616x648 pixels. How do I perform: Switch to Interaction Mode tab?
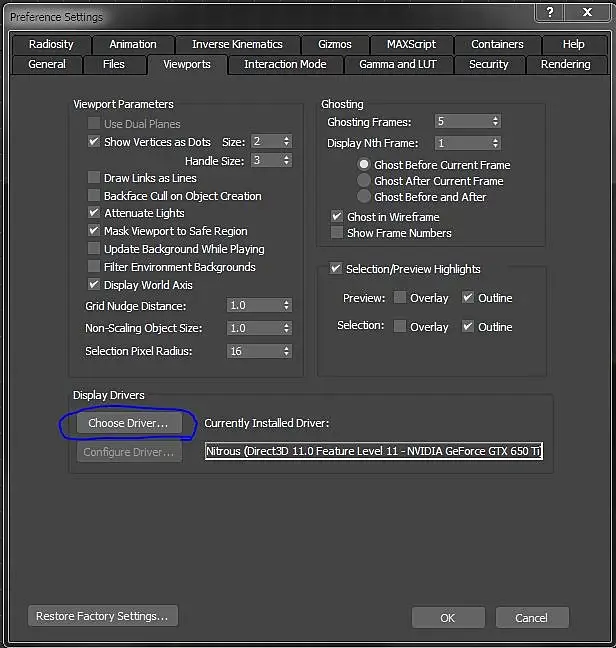(x=285, y=64)
